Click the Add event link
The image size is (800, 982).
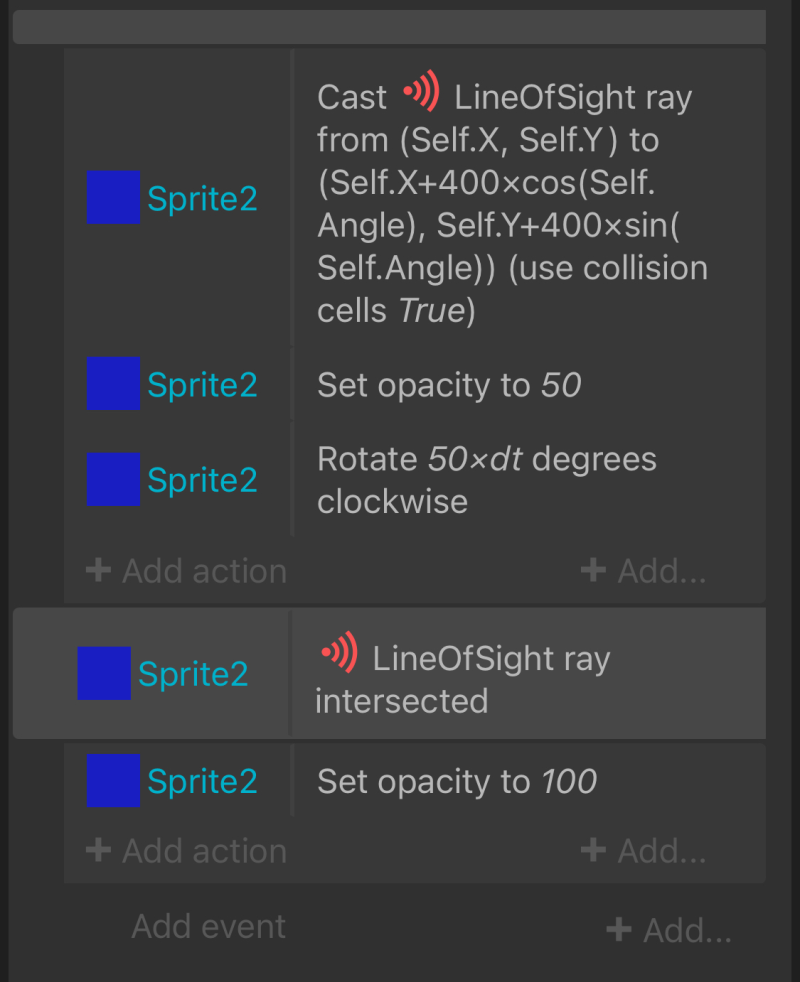pos(209,926)
